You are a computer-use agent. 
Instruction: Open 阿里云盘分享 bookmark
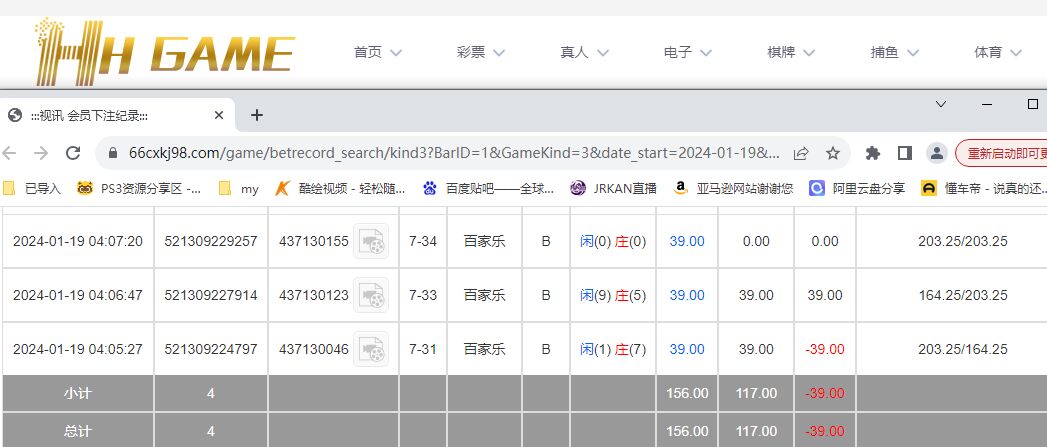pos(857,188)
